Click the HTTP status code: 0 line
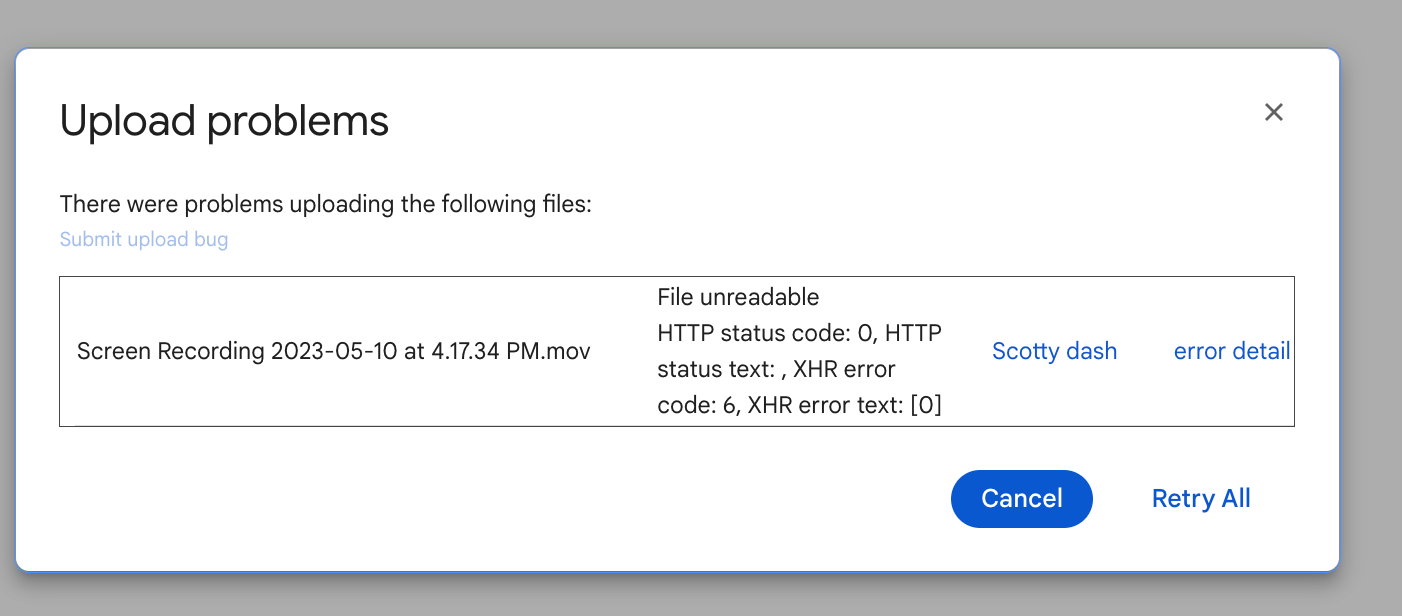This screenshot has height=616, width=1402. [799, 333]
